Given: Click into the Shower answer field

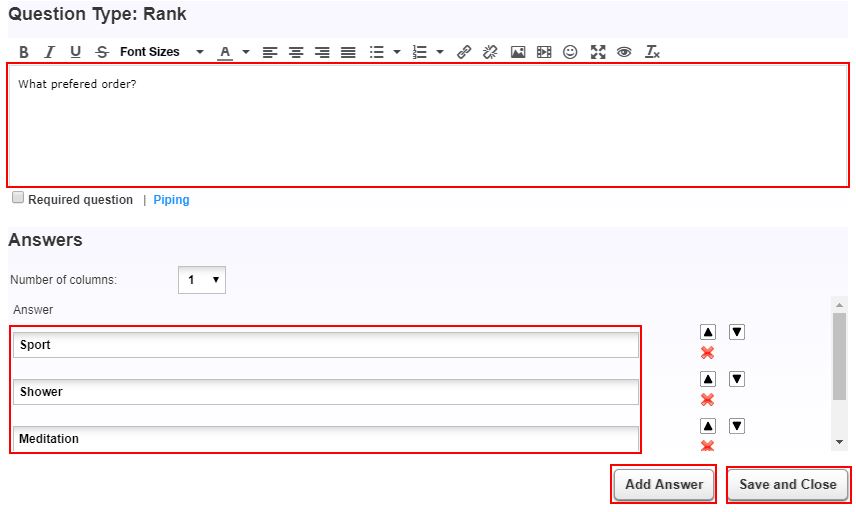Looking at the screenshot, I should click(326, 392).
